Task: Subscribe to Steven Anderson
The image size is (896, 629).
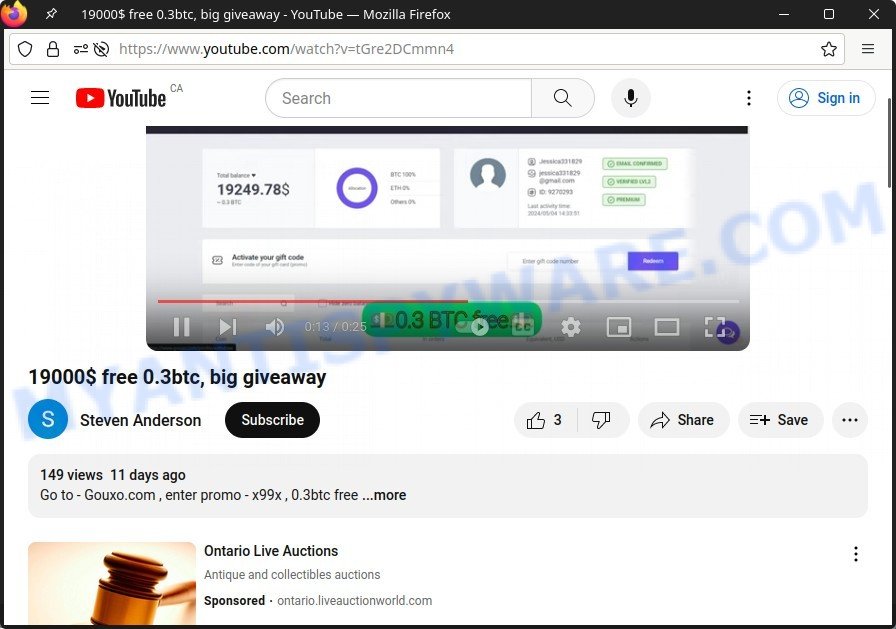Action: coord(273,420)
